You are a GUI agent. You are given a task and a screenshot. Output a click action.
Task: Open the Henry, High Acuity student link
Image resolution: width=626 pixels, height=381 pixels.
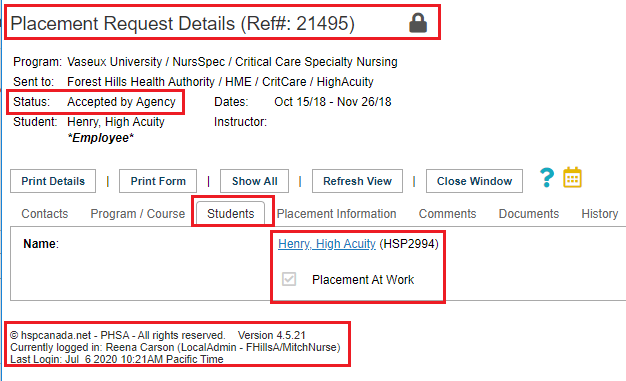pyautogui.click(x=327, y=244)
